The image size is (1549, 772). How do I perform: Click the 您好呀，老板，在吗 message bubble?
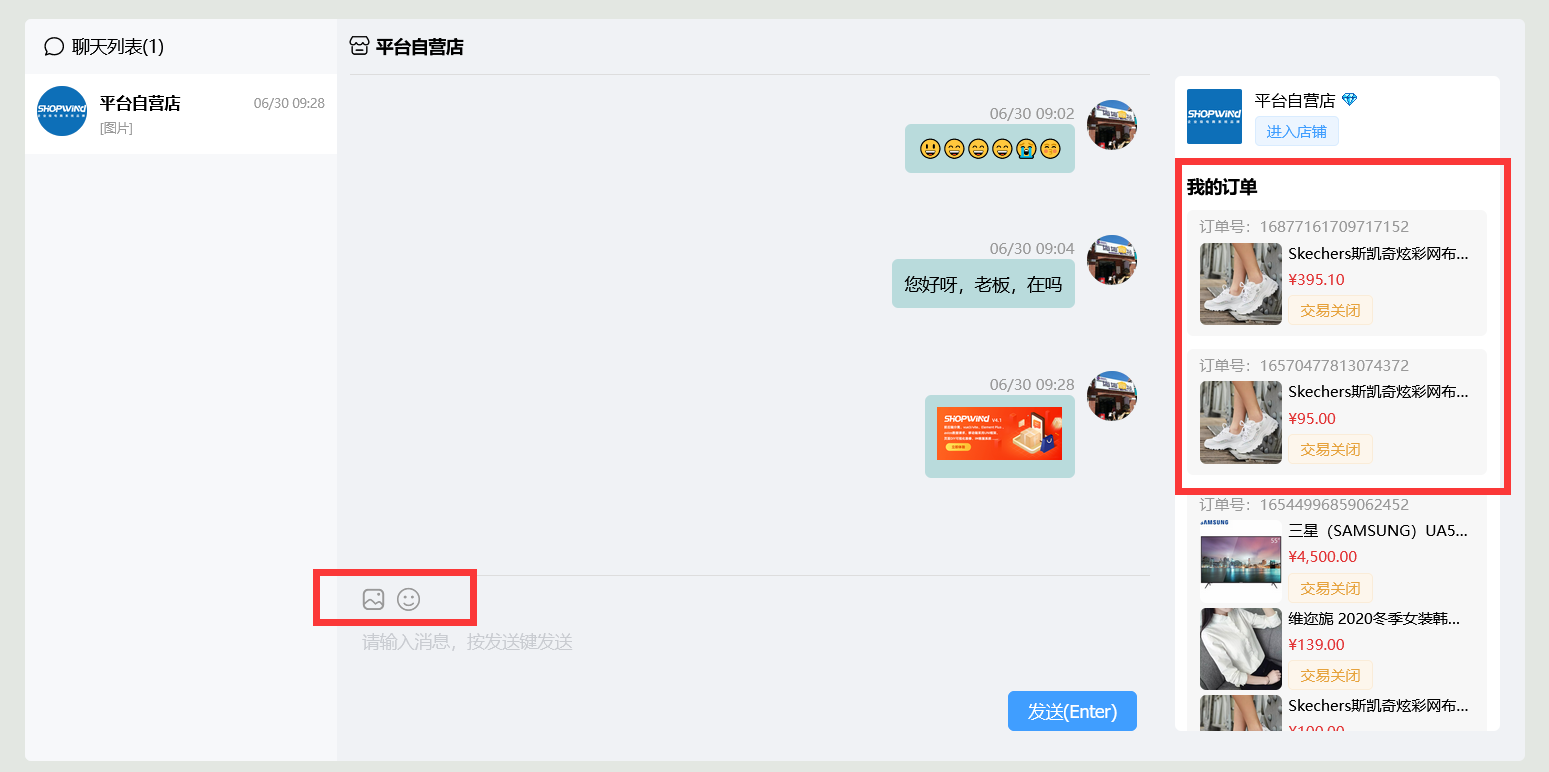pyautogui.click(x=983, y=284)
